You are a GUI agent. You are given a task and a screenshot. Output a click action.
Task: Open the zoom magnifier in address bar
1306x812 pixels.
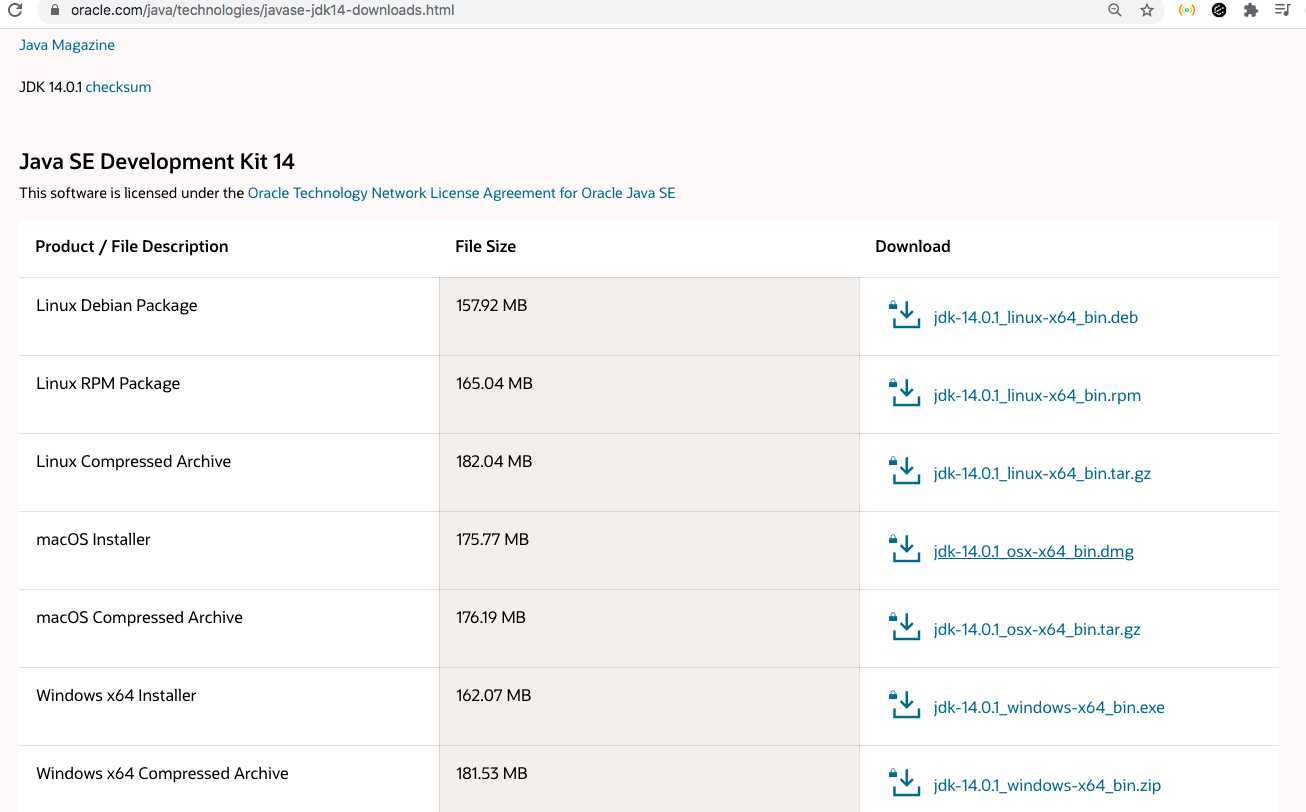[1115, 10]
